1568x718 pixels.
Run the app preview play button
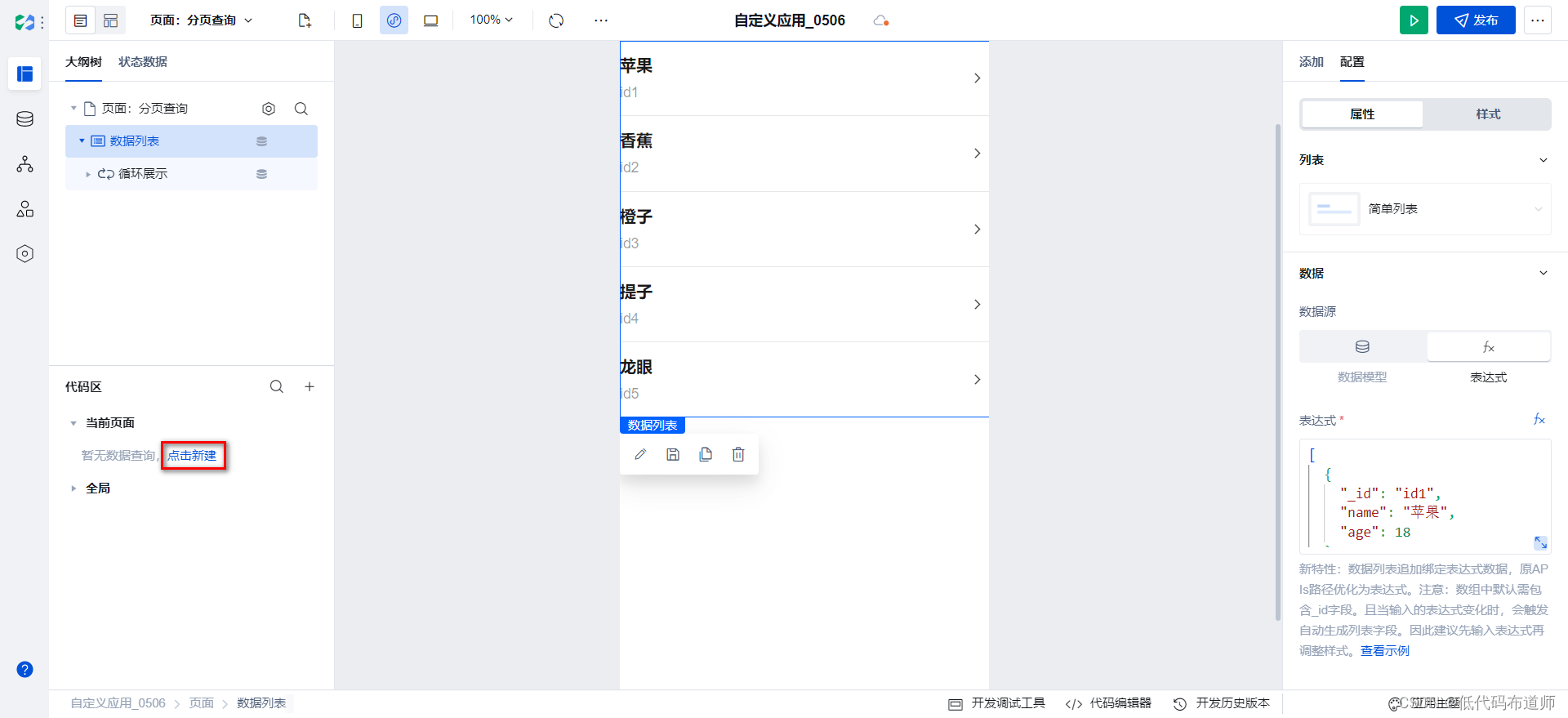[1414, 20]
